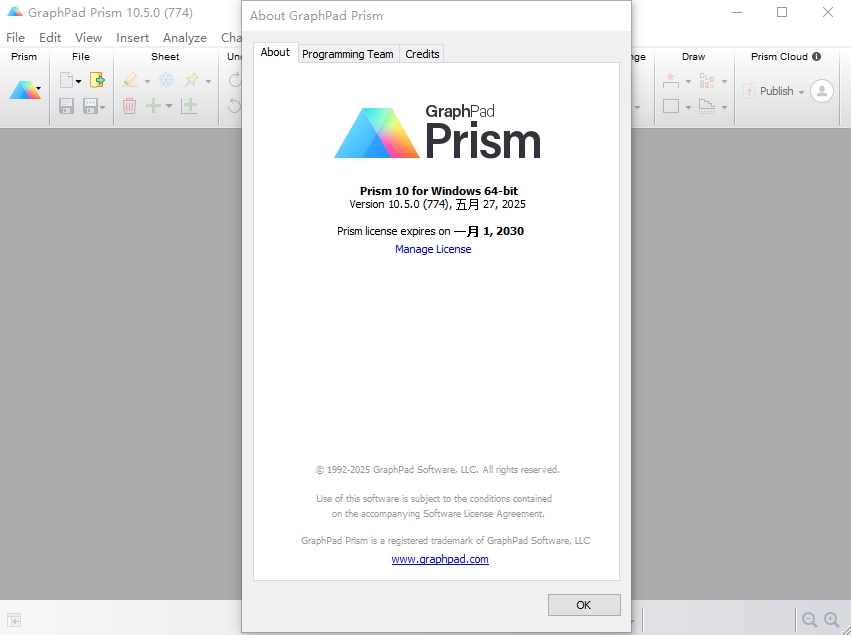851x635 pixels.
Task: Minimize the GraphPad Prism main window
Action: click(736, 12)
